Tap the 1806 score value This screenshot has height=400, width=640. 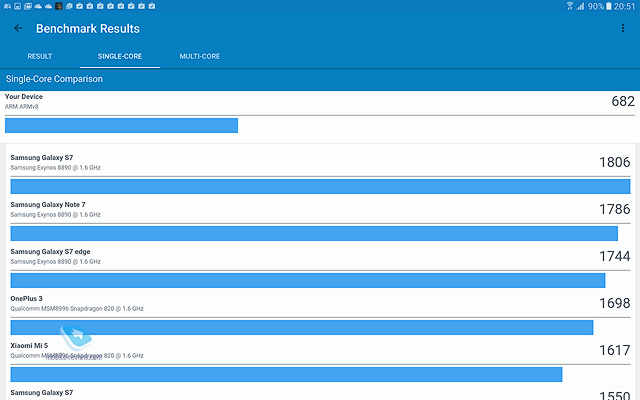pyautogui.click(x=615, y=162)
